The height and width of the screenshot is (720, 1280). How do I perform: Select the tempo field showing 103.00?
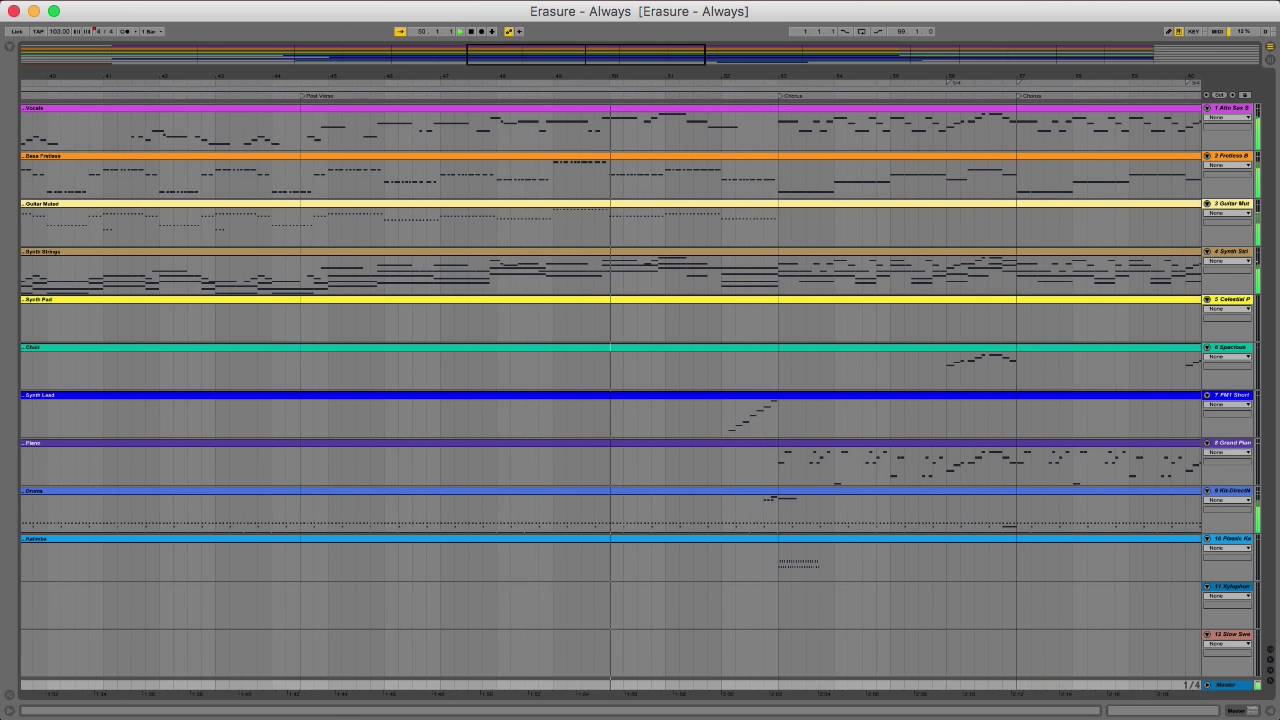click(x=59, y=31)
